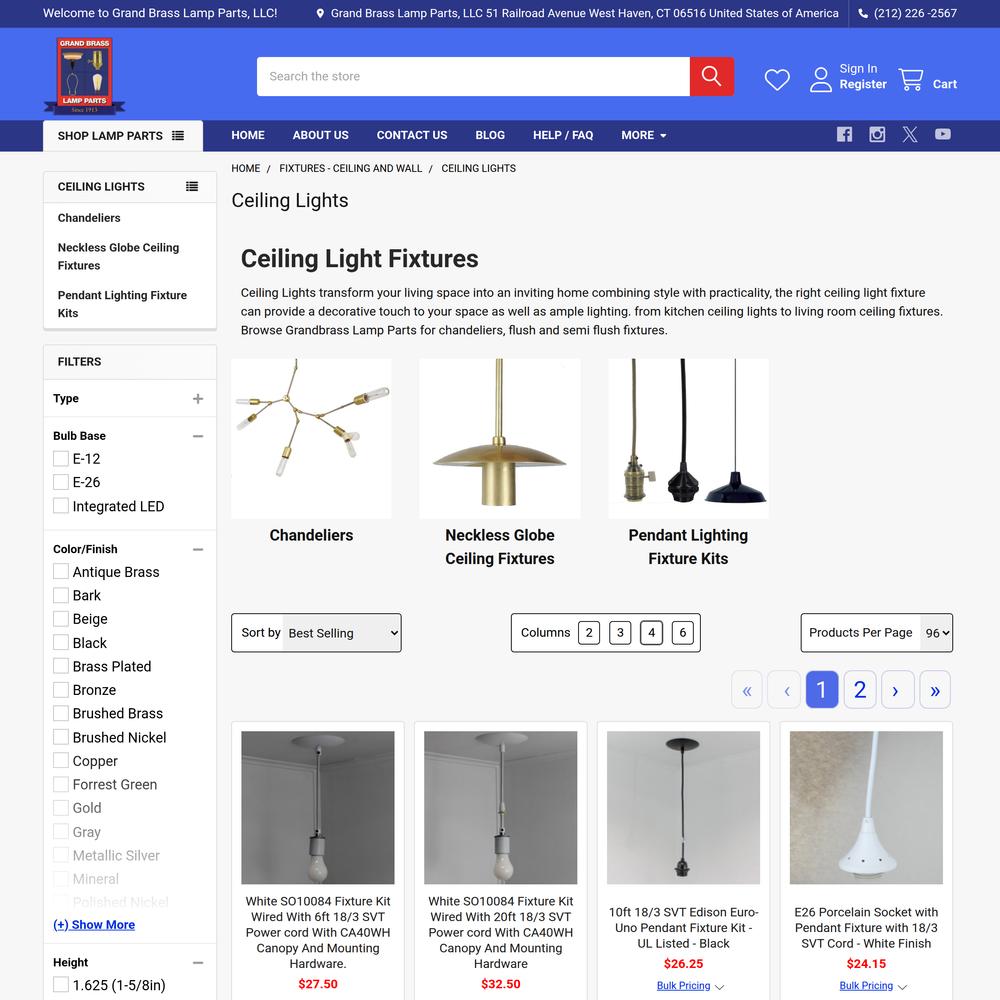
Task: Open the X social icon
Action: tap(909, 135)
